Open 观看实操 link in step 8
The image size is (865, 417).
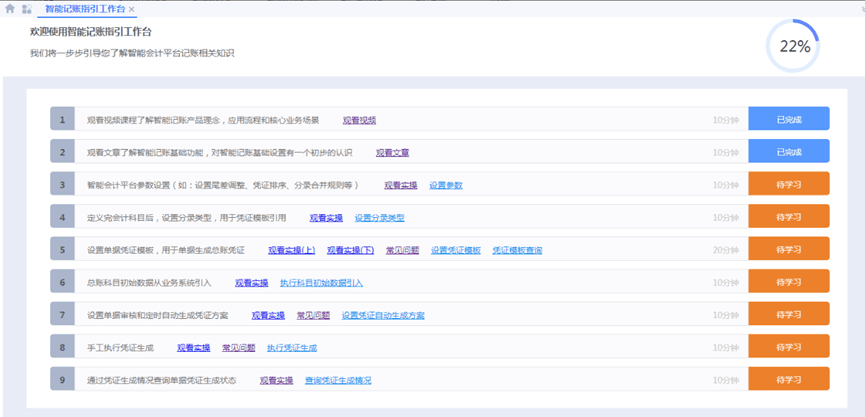point(193,348)
